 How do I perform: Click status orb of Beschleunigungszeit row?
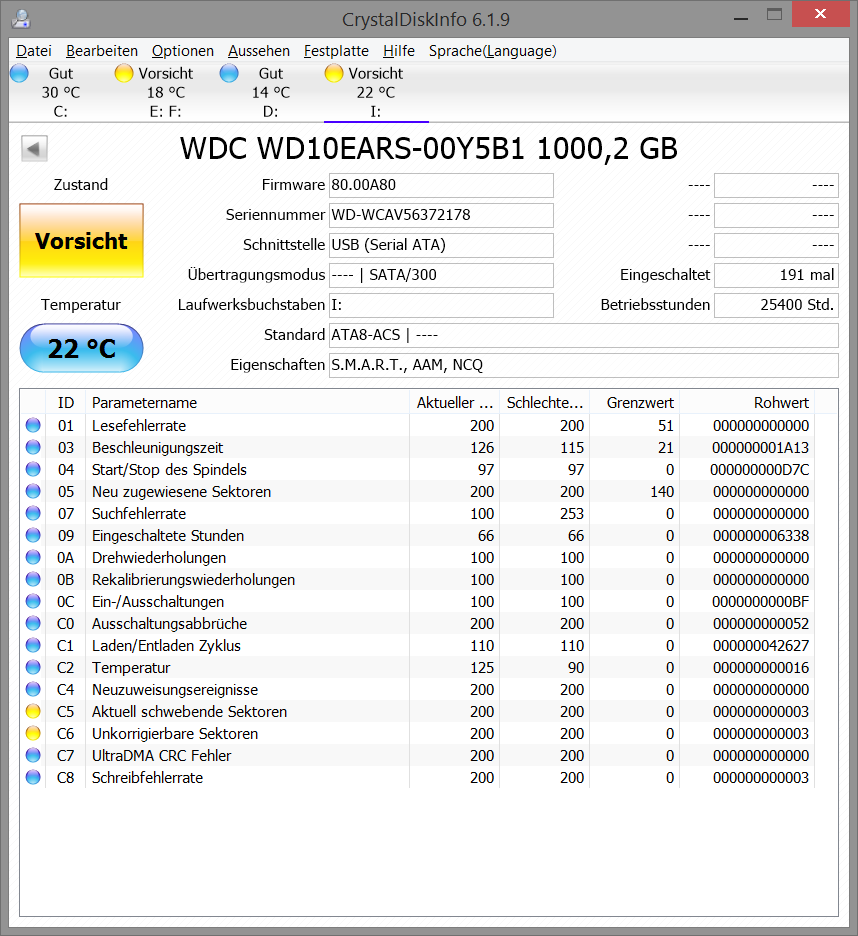click(x=33, y=448)
